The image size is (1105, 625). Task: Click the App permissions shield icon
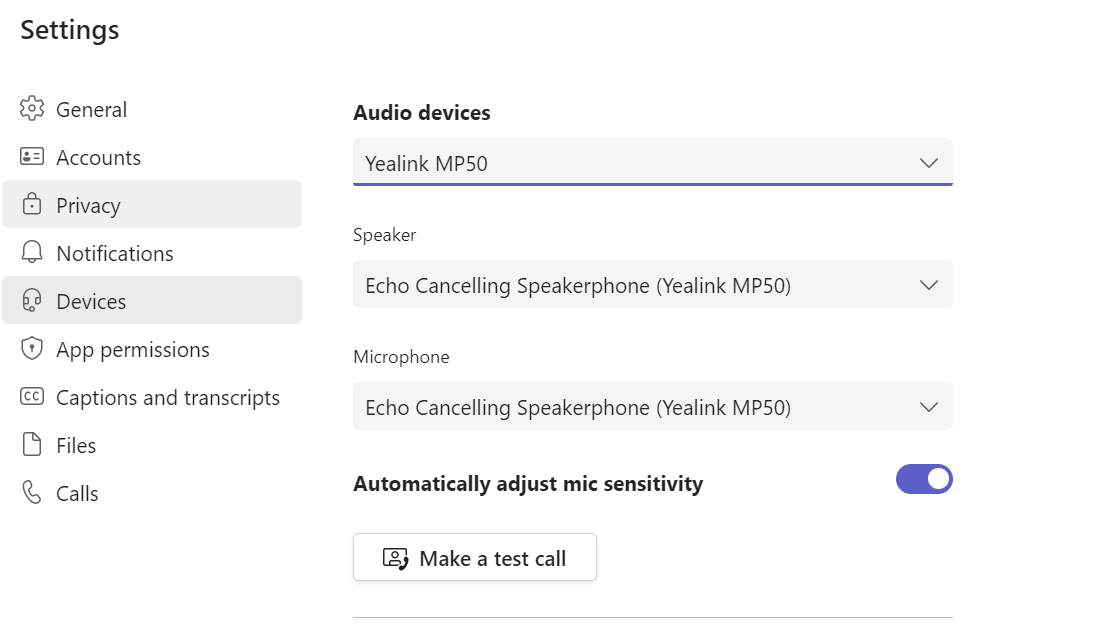[x=32, y=348]
